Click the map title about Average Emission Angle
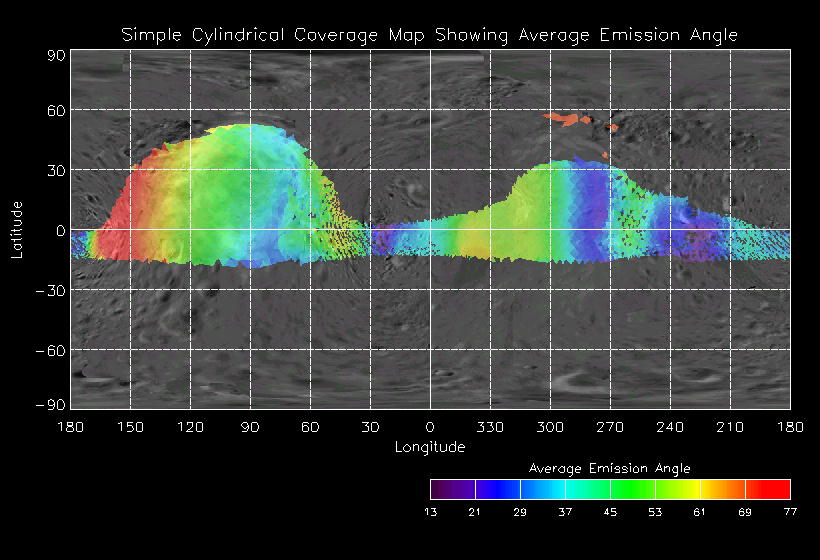820x560 pixels. click(430, 35)
